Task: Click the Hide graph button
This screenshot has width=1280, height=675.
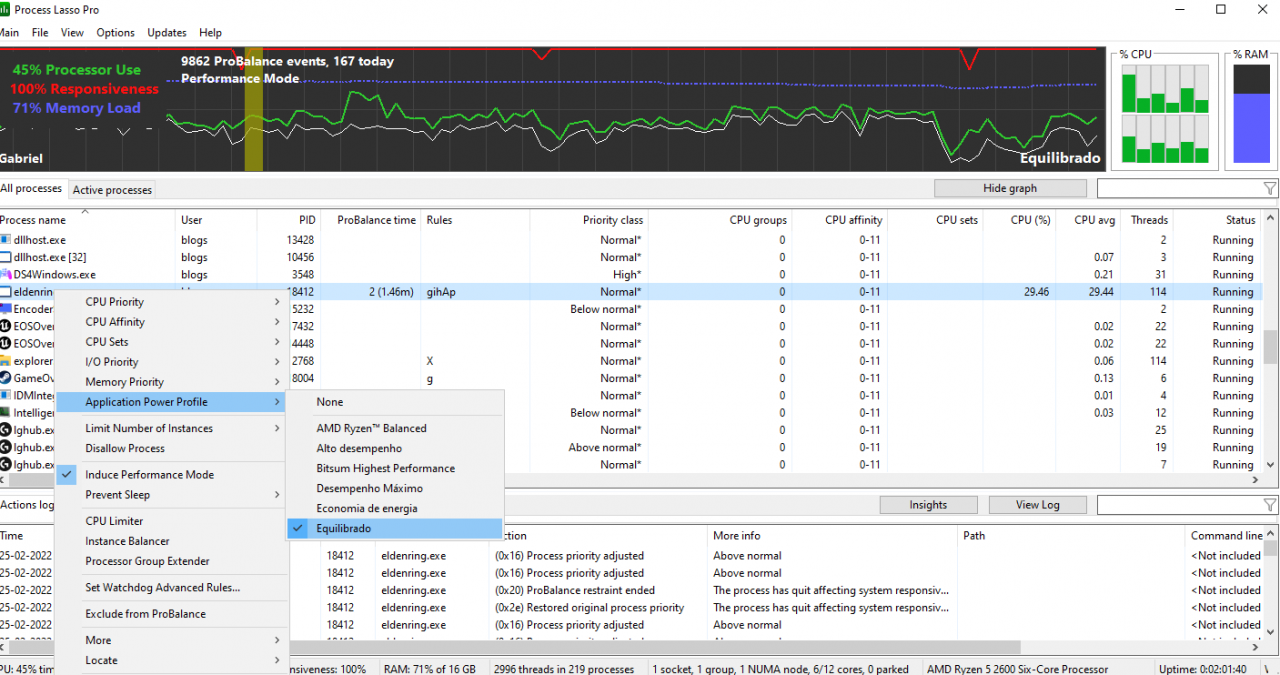Action: [1009, 188]
